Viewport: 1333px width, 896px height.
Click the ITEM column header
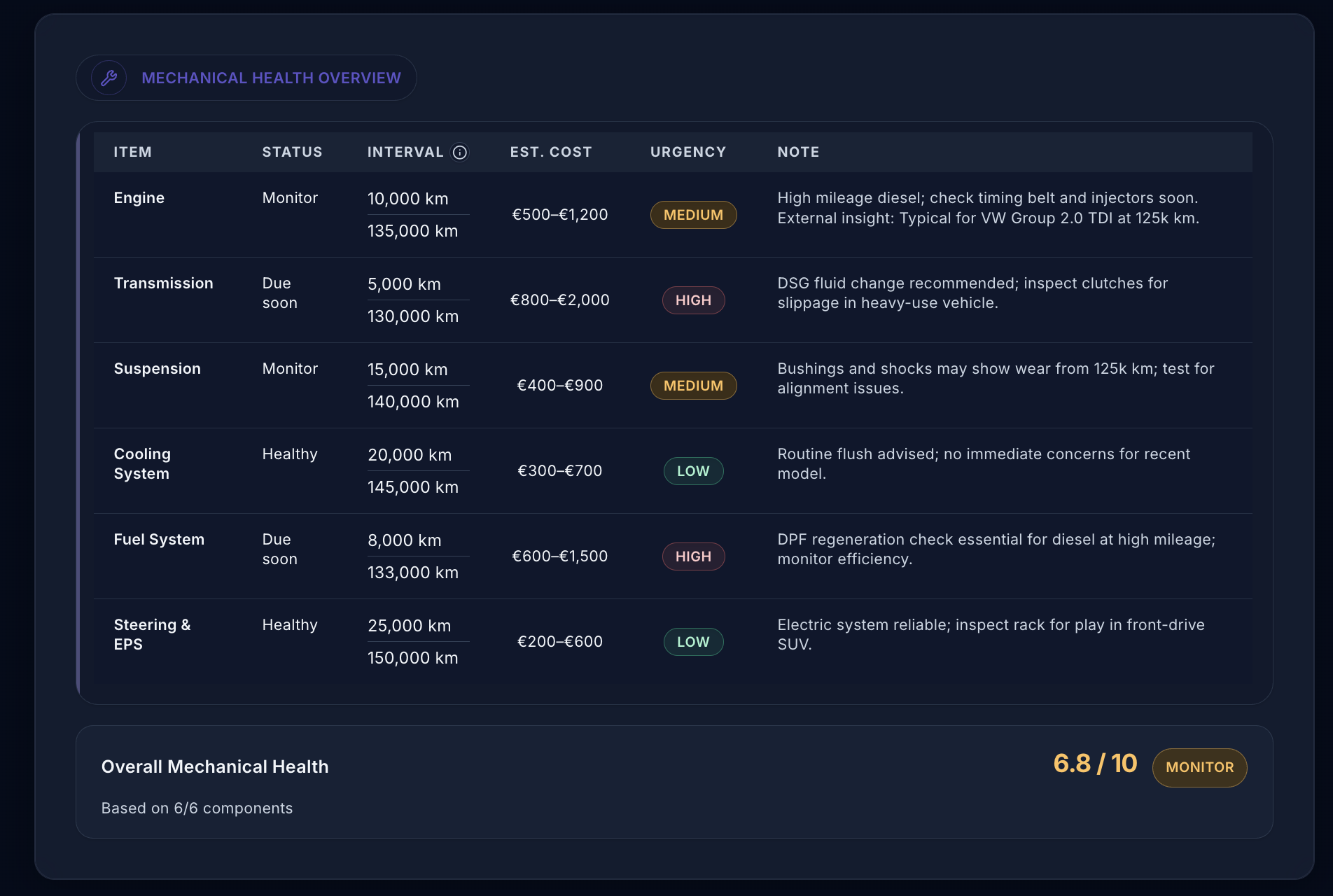132,152
